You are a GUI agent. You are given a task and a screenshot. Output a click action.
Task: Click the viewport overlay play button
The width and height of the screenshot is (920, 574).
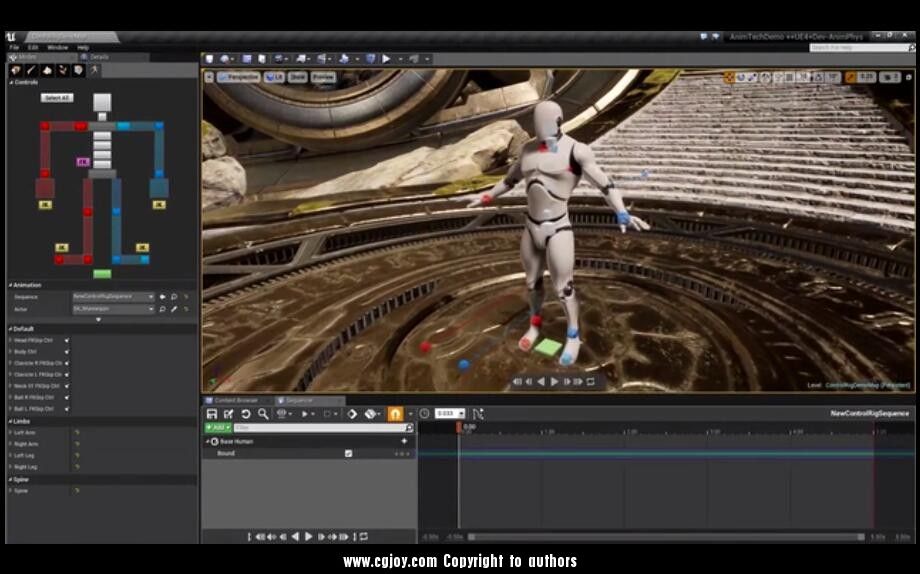click(x=554, y=382)
